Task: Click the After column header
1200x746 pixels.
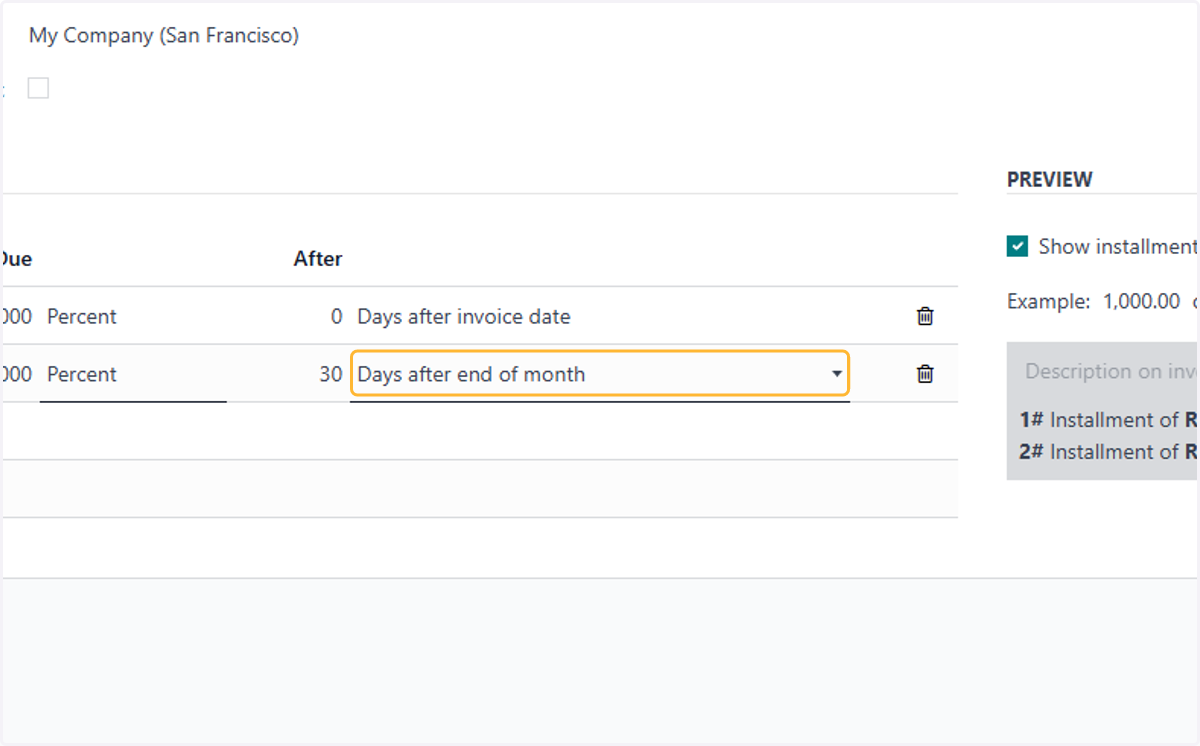Action: [x=318, y=258]
